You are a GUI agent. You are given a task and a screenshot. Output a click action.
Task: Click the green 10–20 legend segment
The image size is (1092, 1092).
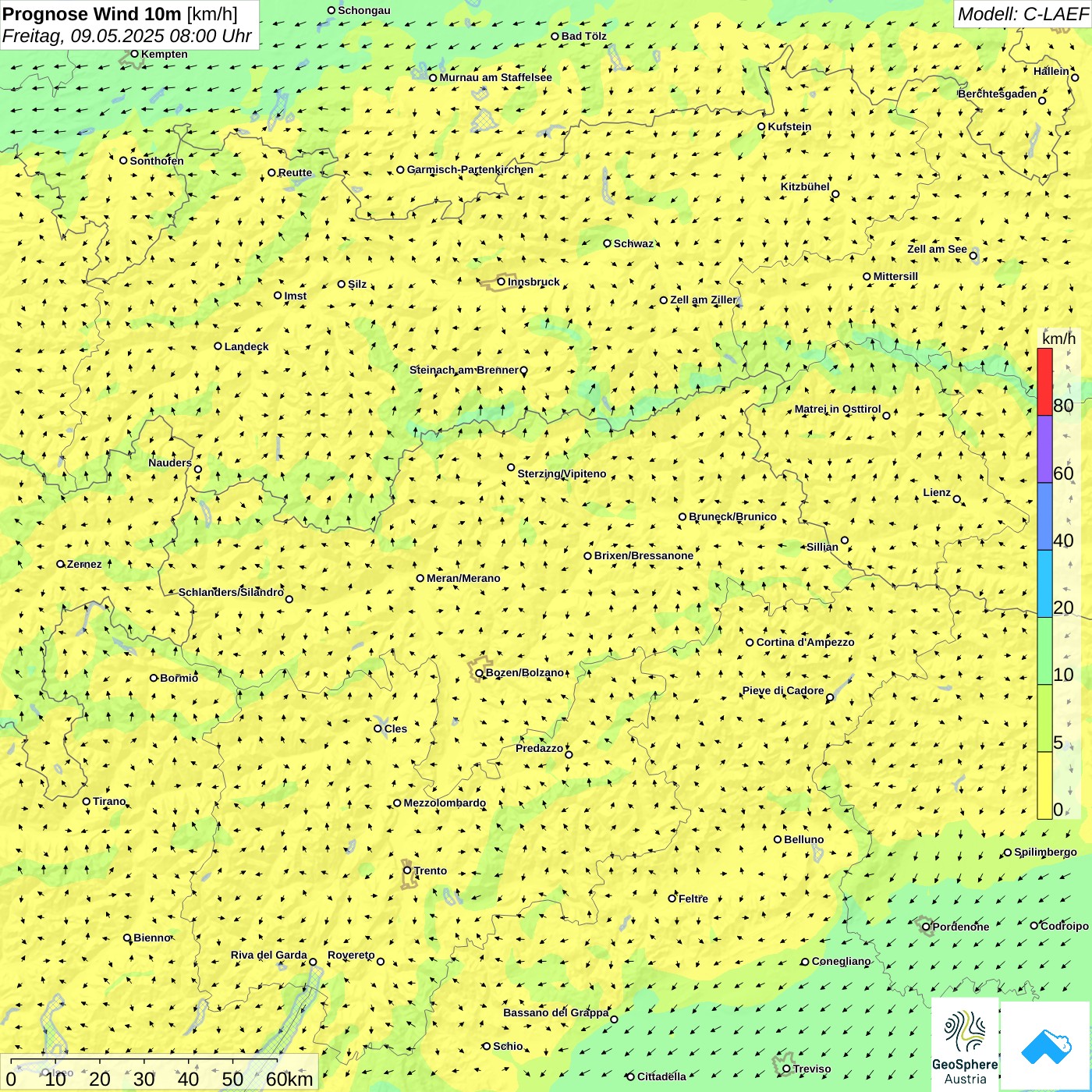click(1044, 651)
